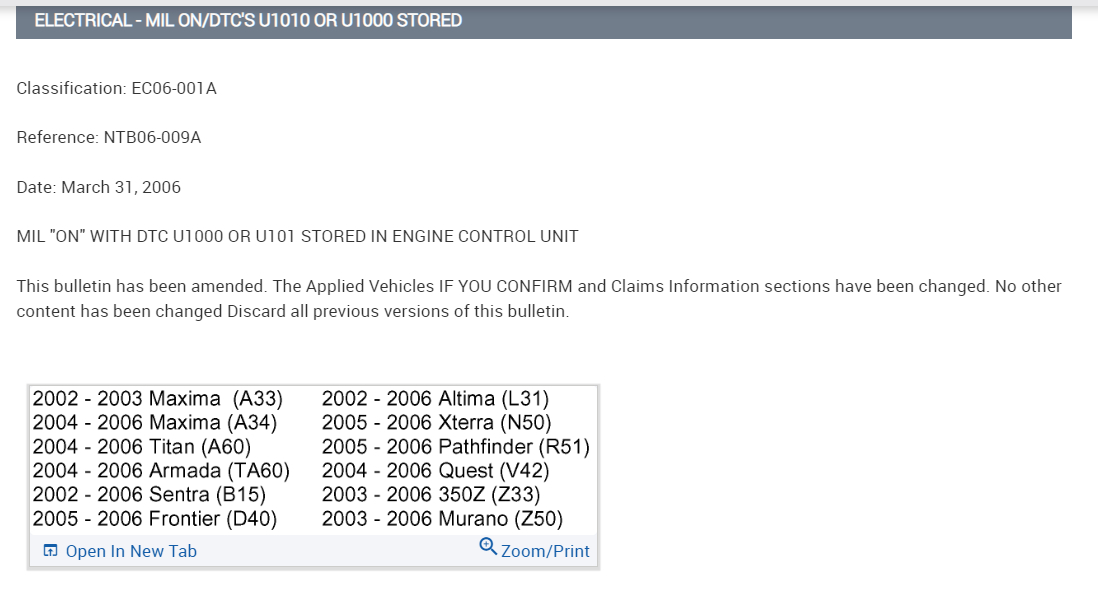Open the image via 'Open In New Tab' text
Screen dimensions: 1098x615
coord(131,551)
